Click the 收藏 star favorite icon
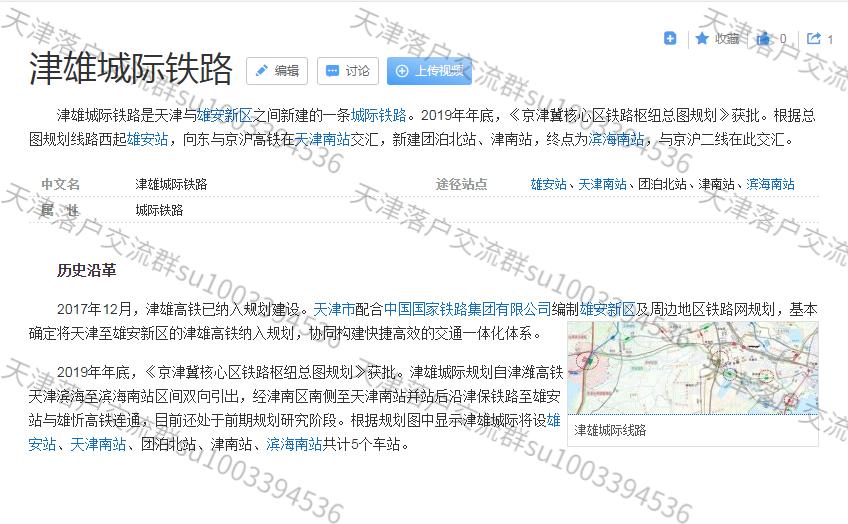The image size is (848, 524). [x=702, y=38]
